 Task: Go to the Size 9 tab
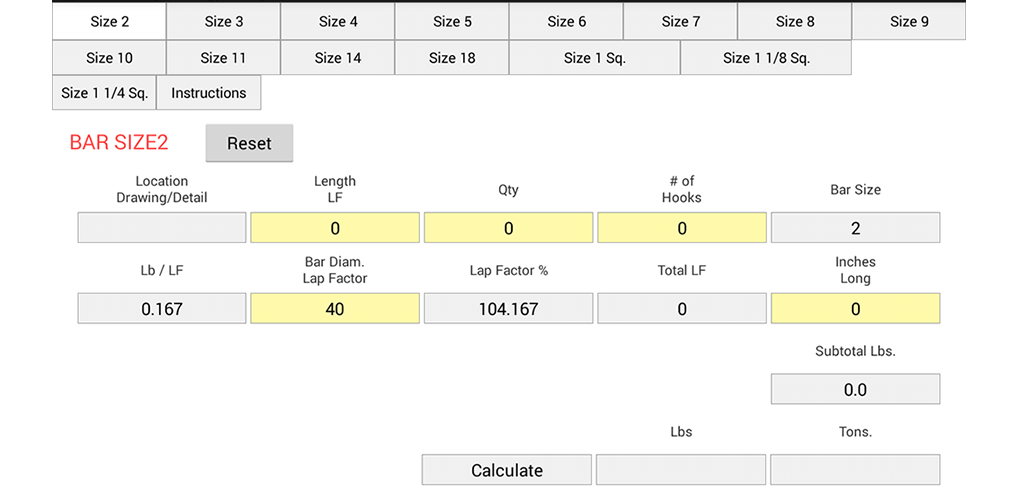pos(909,21)
